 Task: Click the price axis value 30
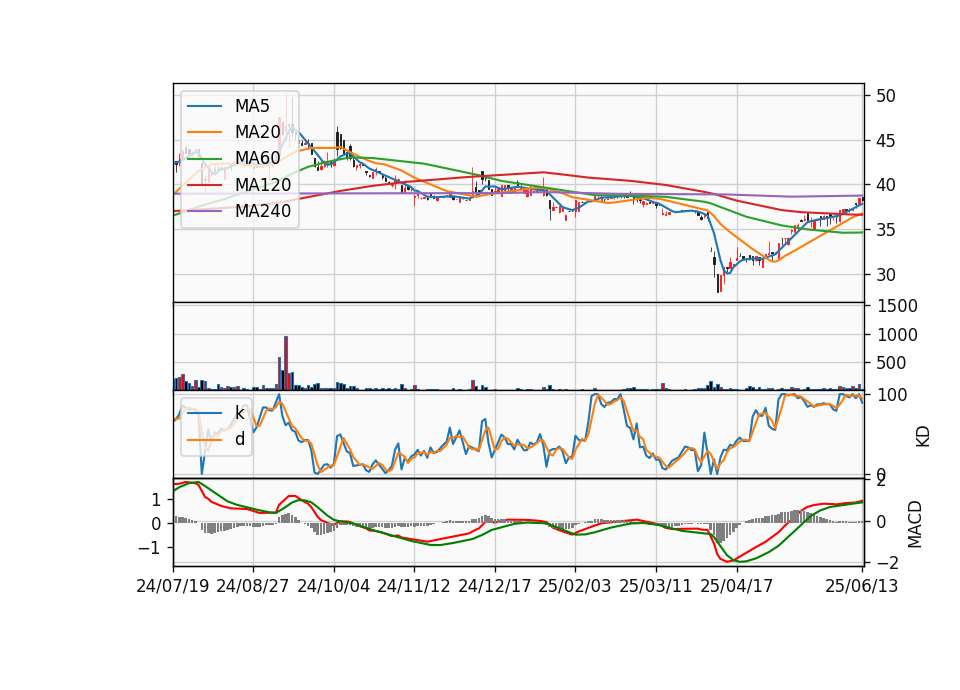point(885,275)
